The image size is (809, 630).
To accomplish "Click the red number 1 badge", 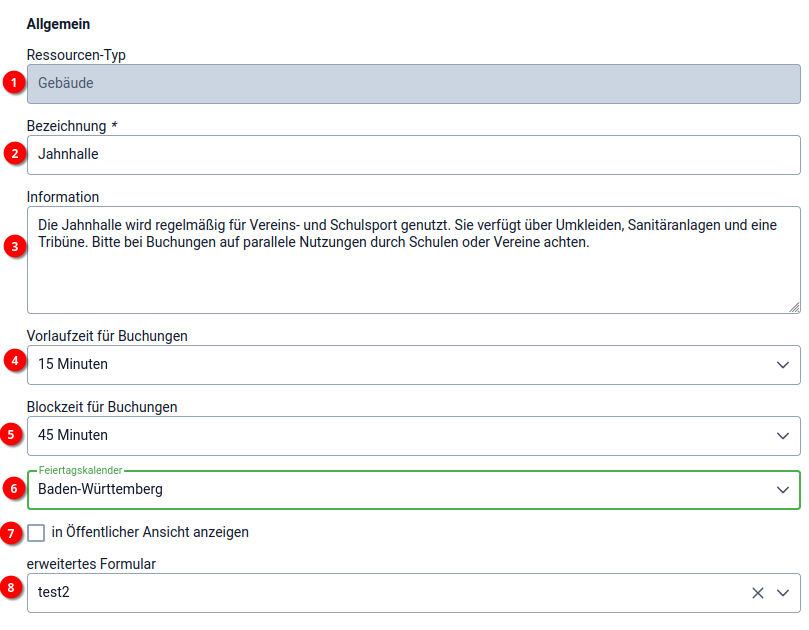I will point(13,84).
